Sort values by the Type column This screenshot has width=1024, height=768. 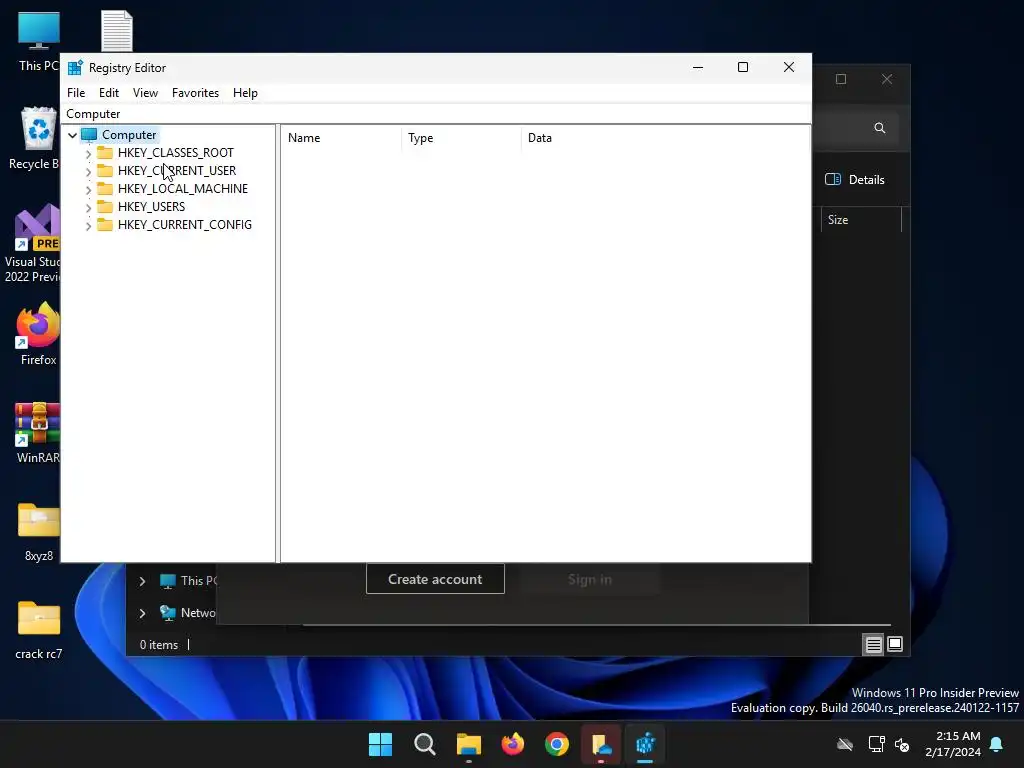click(461, 138)
